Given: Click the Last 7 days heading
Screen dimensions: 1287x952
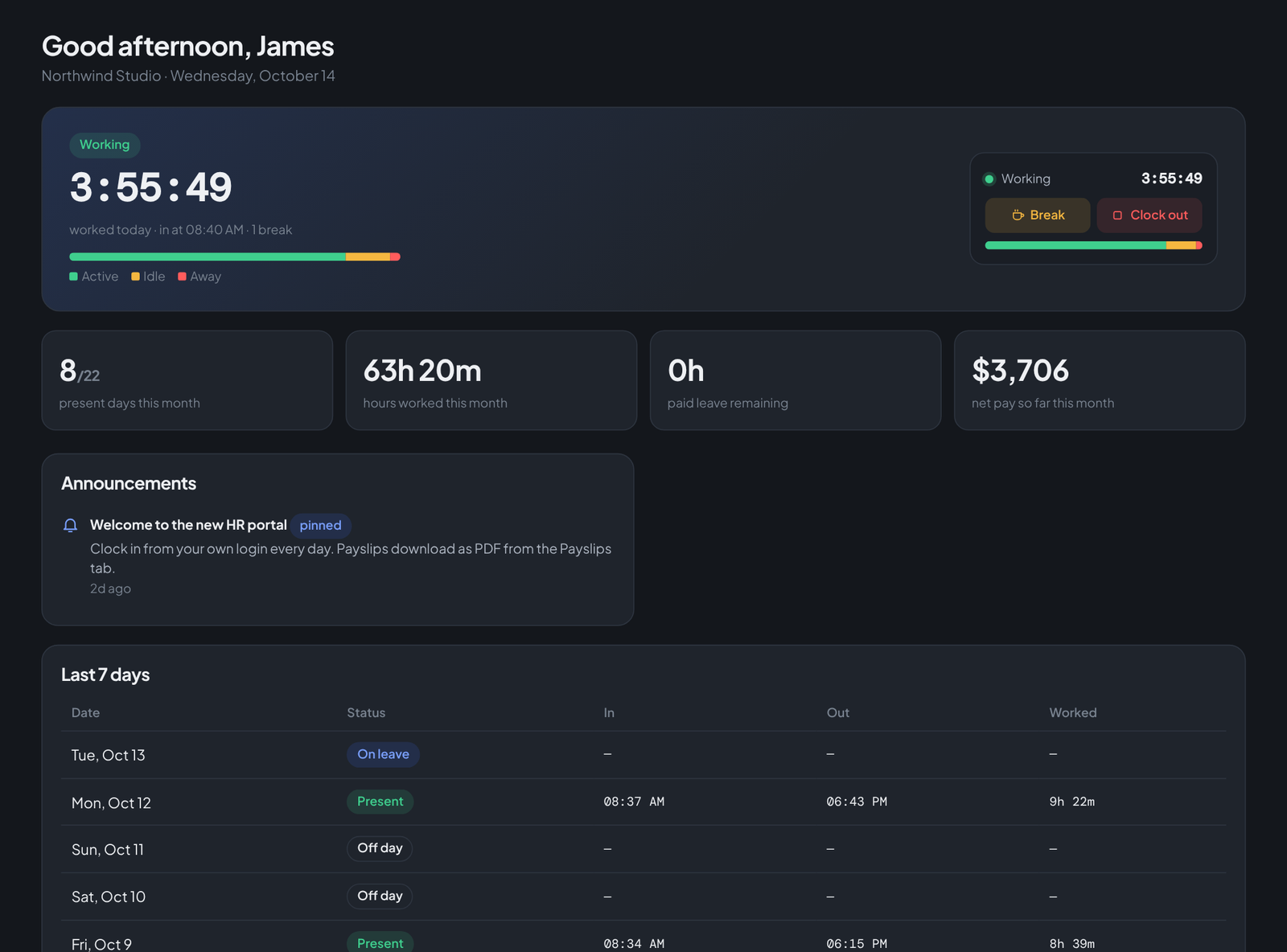Looking at the screenshot, I should 105,675.
